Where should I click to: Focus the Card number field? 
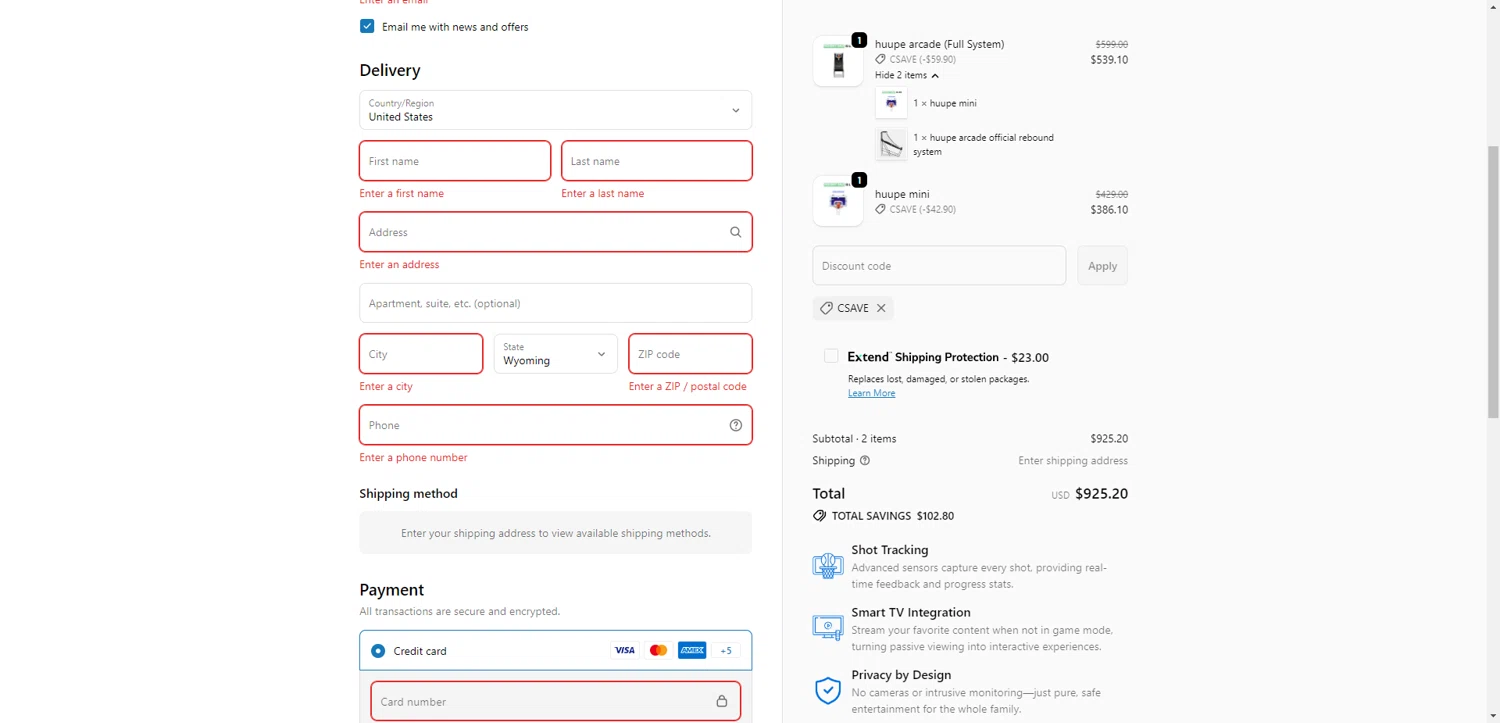click(555, 701)
